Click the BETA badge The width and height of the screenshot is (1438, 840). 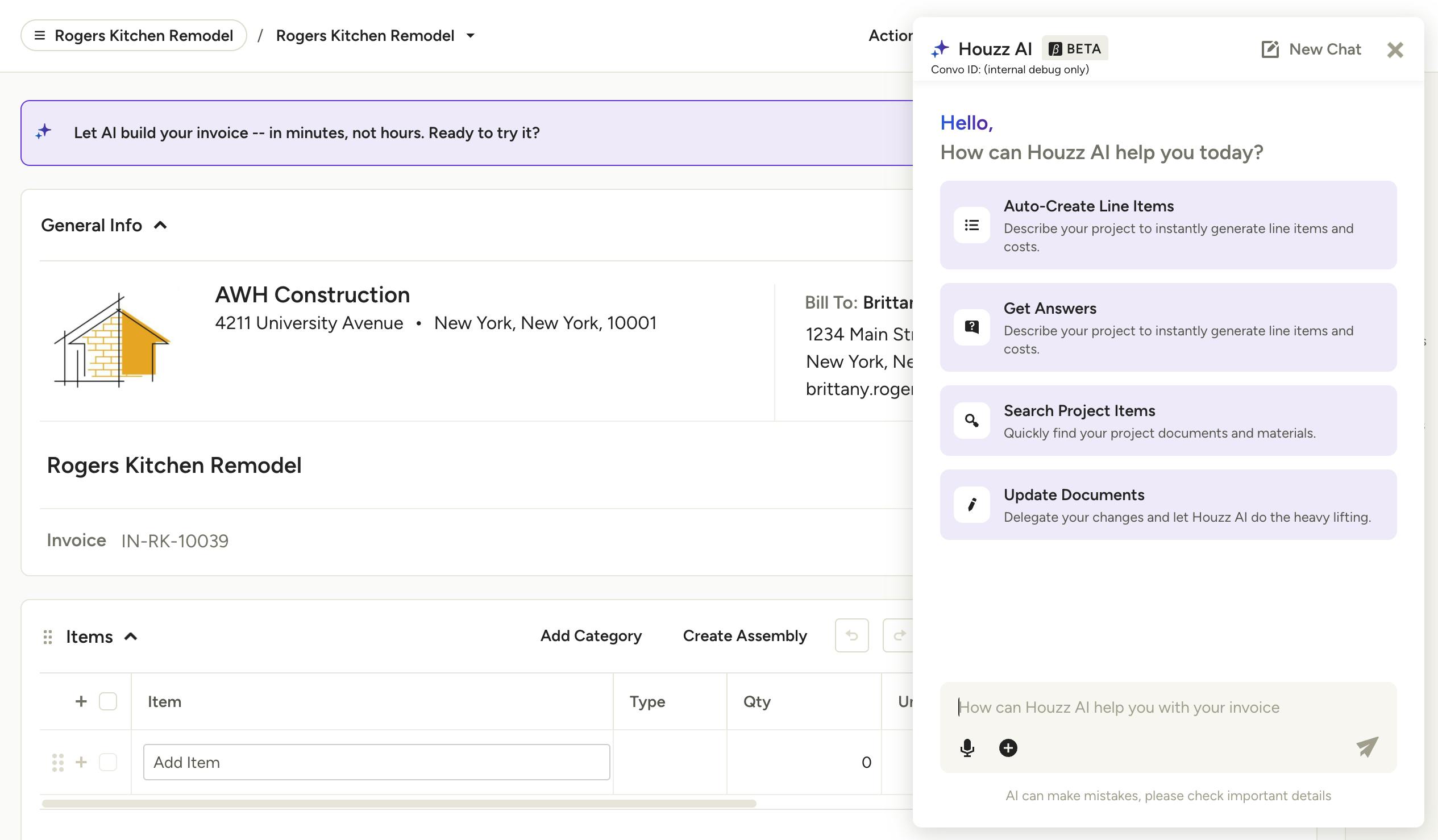point(1075,48)
